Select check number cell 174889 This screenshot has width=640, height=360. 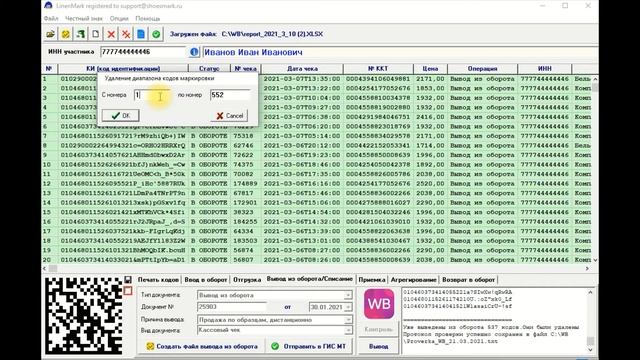pyautogui.click(x=245, y=184)
